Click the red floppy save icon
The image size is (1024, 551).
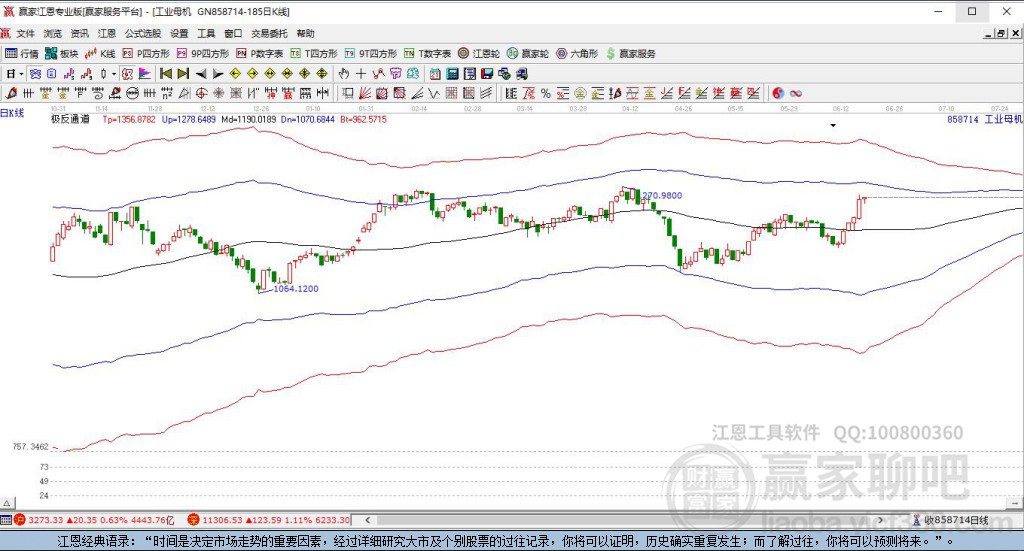click(x=488, y=74)
